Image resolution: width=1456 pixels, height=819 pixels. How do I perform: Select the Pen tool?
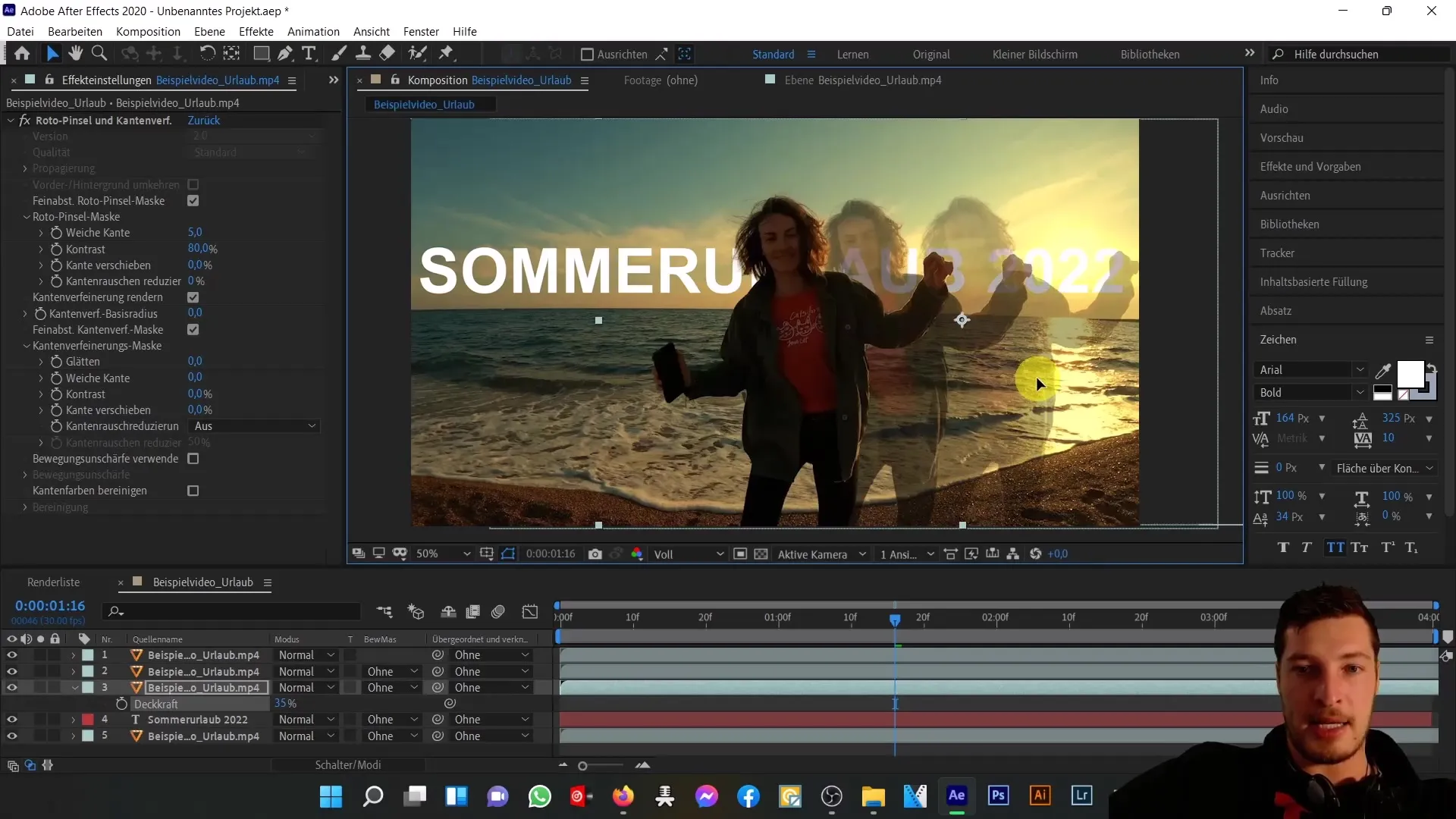coord(284,54)
